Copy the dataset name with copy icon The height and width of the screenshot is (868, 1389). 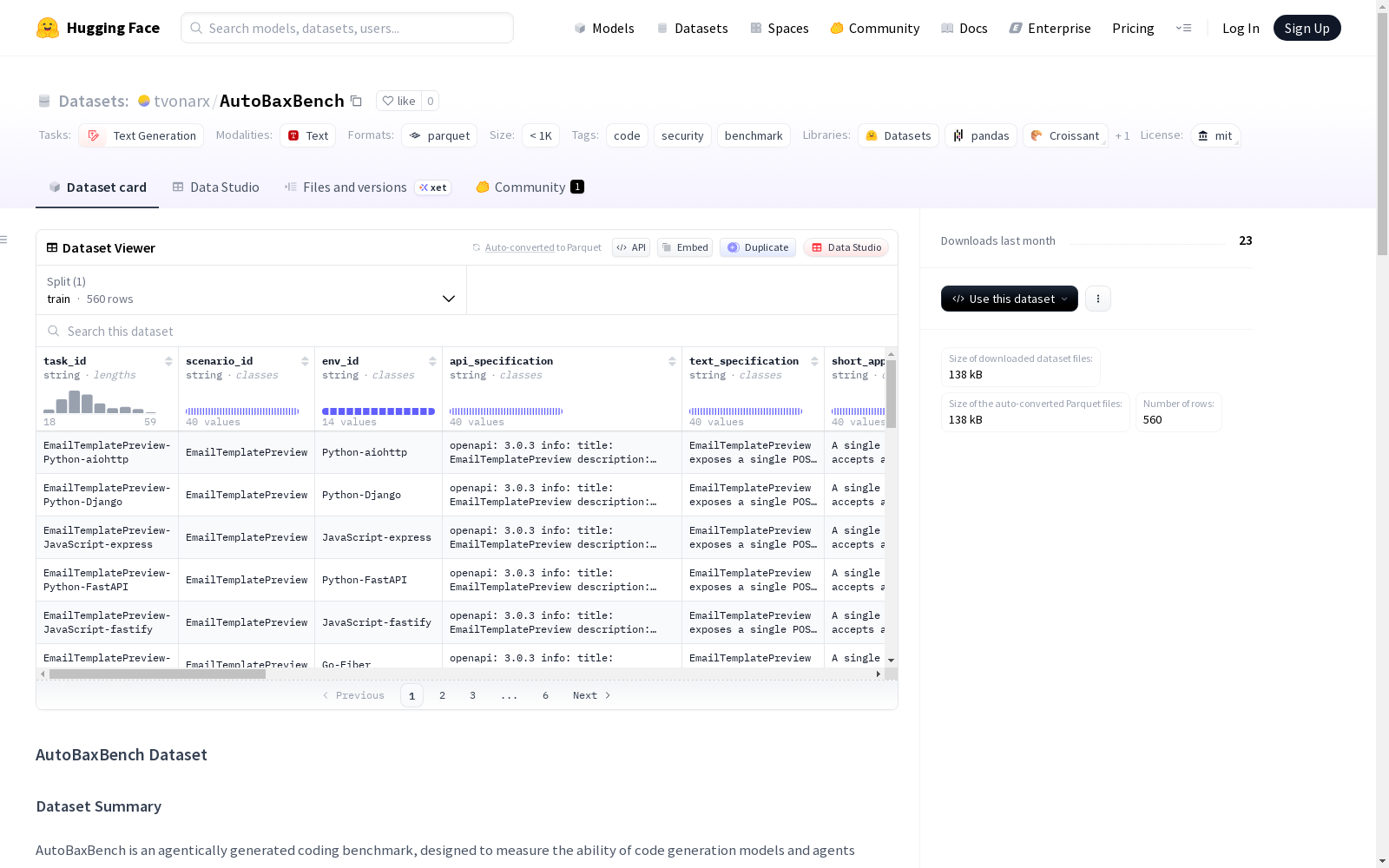356,101
